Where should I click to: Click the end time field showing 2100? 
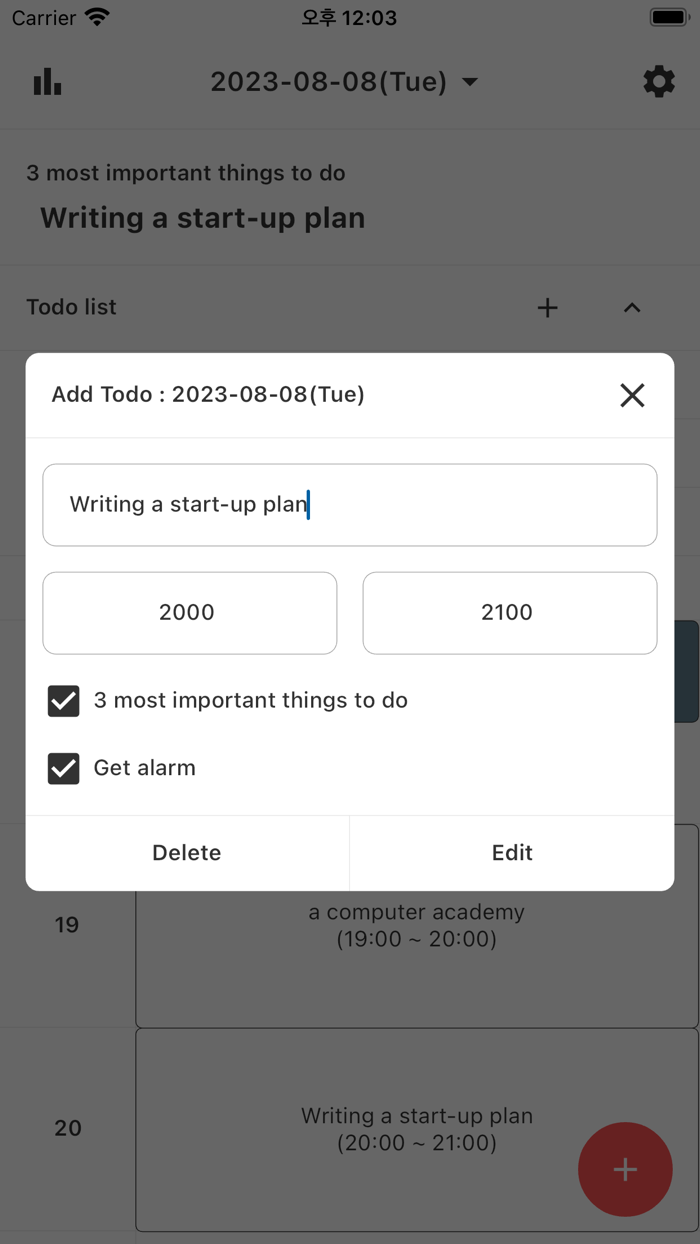[509, 612]
